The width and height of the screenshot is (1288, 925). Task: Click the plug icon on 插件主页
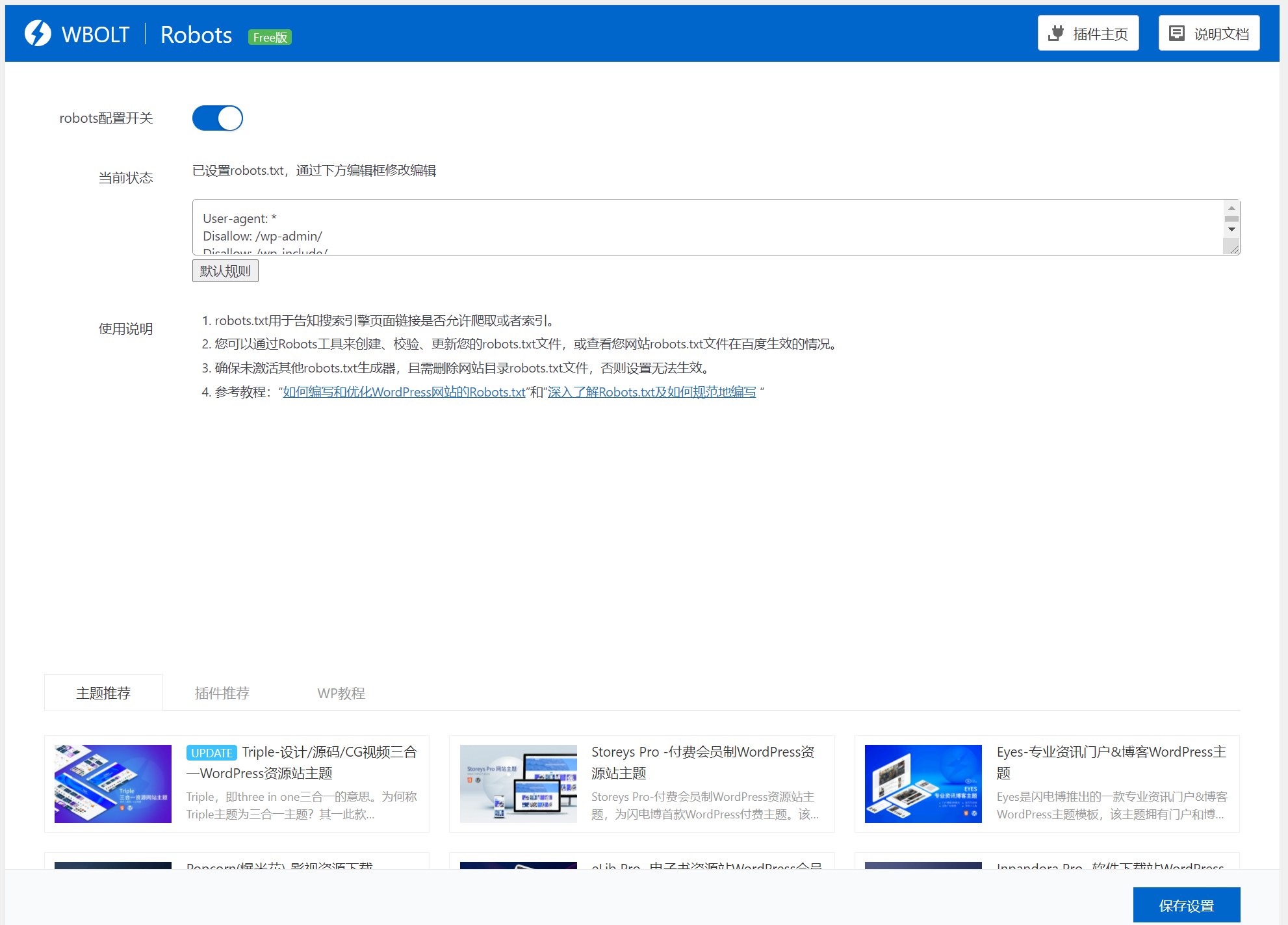tap(1057, 33)
